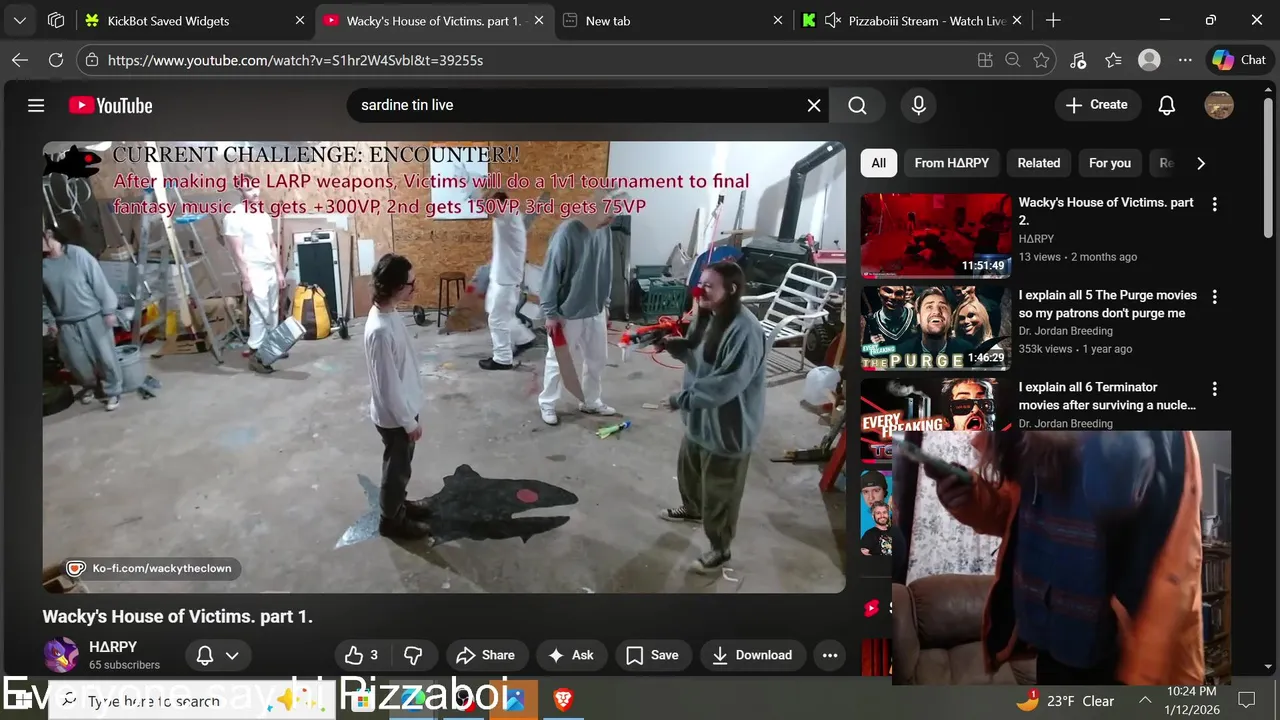Click the zoom out magnifier in address bar
The width and height of the screenshot is (1280, 720).
1012,60
